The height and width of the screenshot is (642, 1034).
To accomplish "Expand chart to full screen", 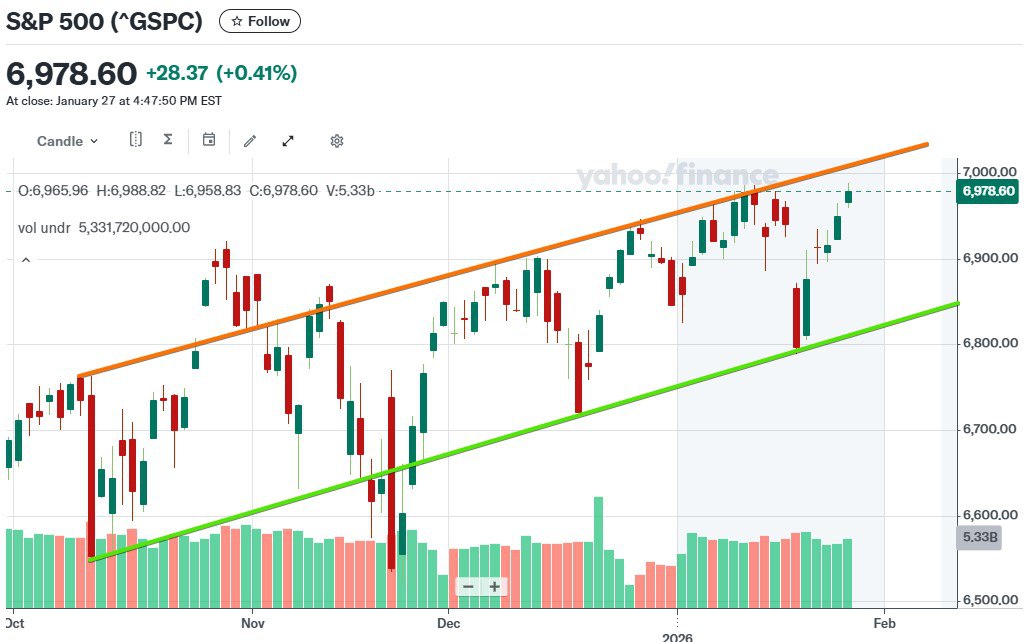I will coord(289,141).
